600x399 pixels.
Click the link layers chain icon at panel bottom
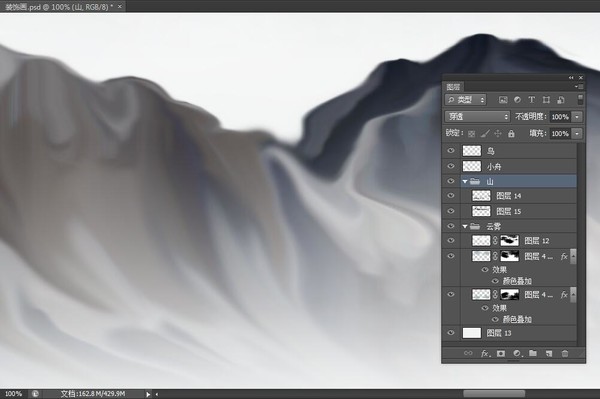[x=468, y=353]
